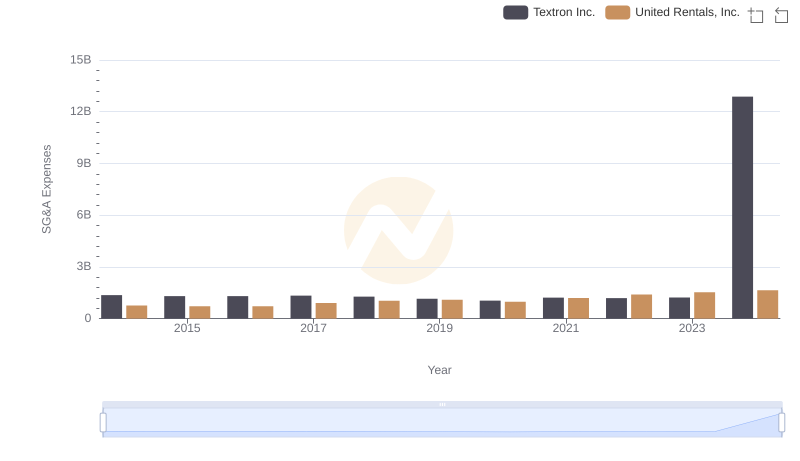Grab the left handle of the zoom slider
800x461 pixels.
[103, 423]
